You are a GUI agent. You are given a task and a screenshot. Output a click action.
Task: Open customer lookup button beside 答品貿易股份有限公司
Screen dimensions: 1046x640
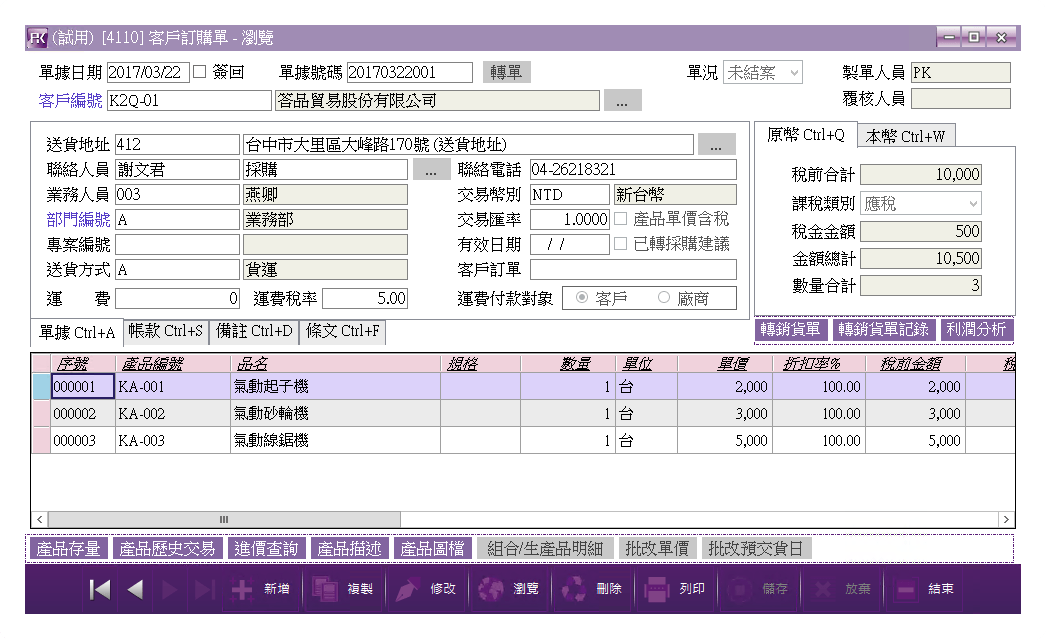(x=622, y=101)
